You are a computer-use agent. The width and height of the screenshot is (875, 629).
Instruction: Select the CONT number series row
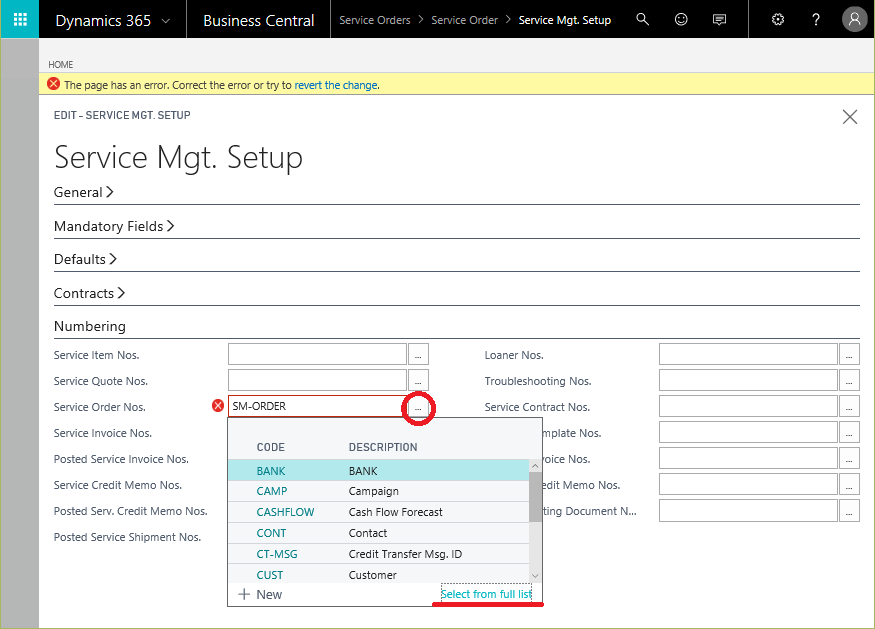coord(378,533)
